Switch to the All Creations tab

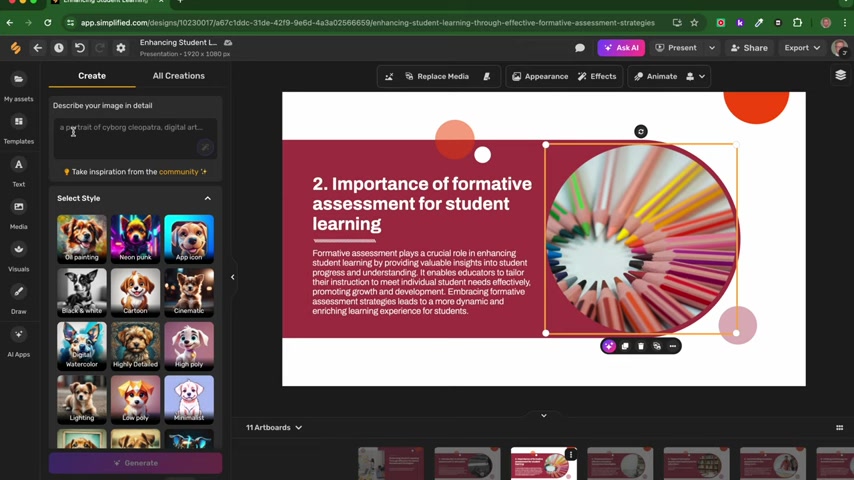pos(178,76)
